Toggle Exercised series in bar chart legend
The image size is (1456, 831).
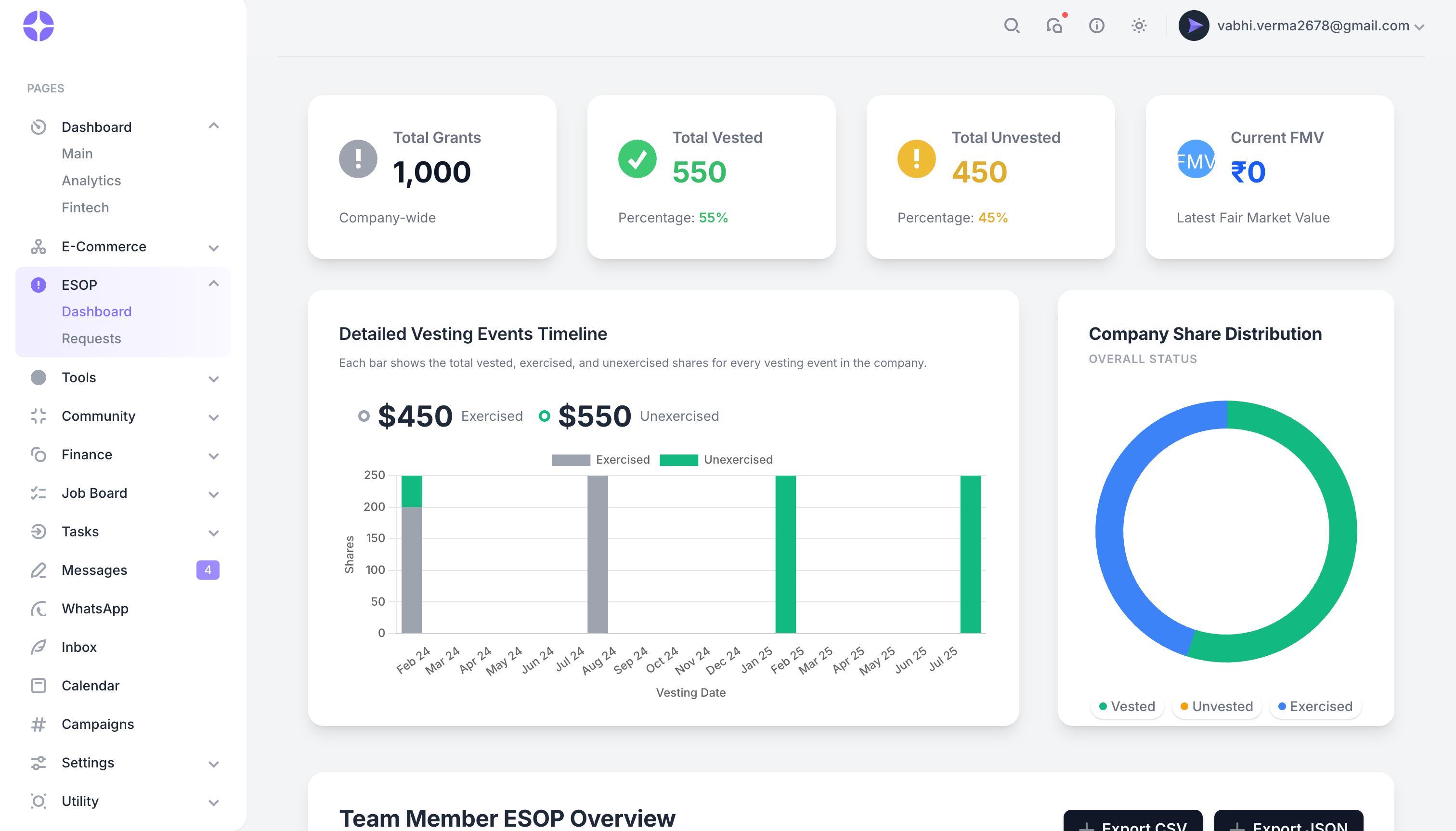pos(600,460)
